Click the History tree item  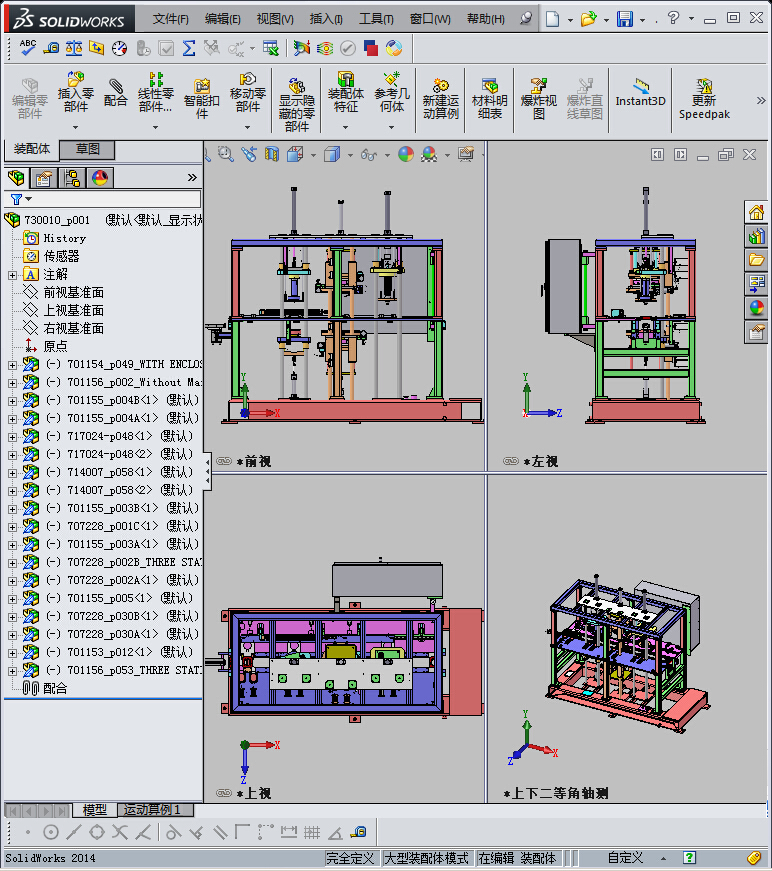click(64, 238)
